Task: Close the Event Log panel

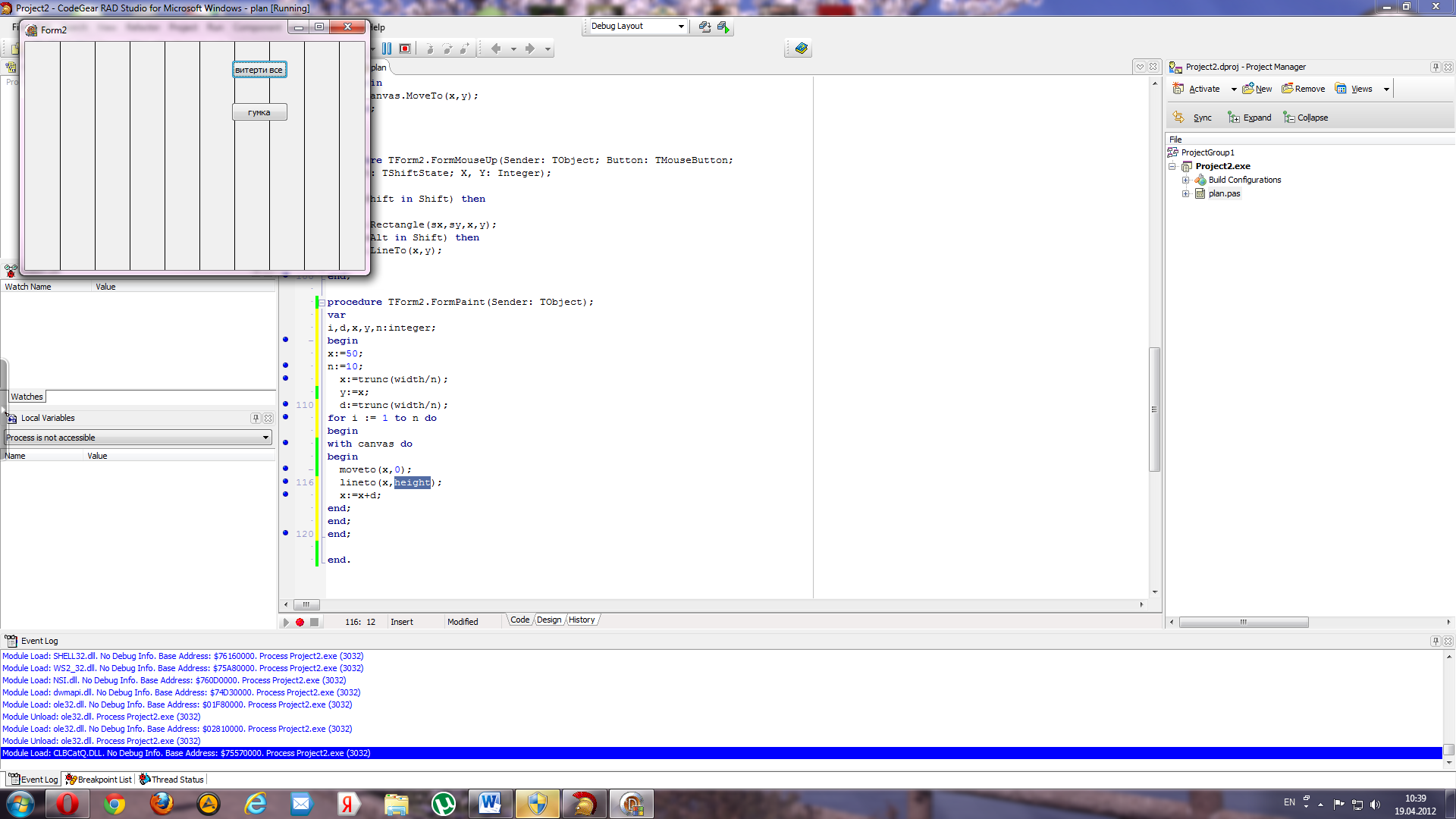Action: (1448, 641)
